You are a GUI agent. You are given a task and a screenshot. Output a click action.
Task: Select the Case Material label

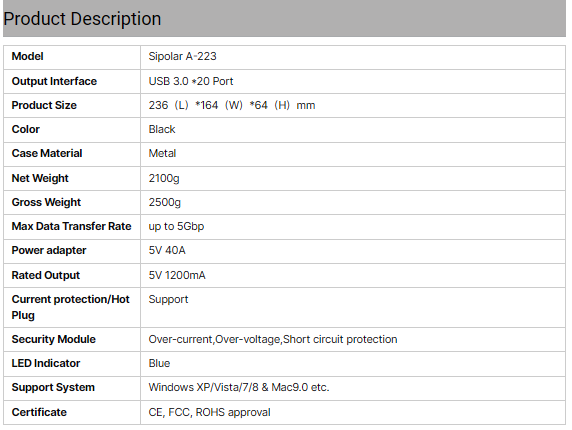point(47,153)
